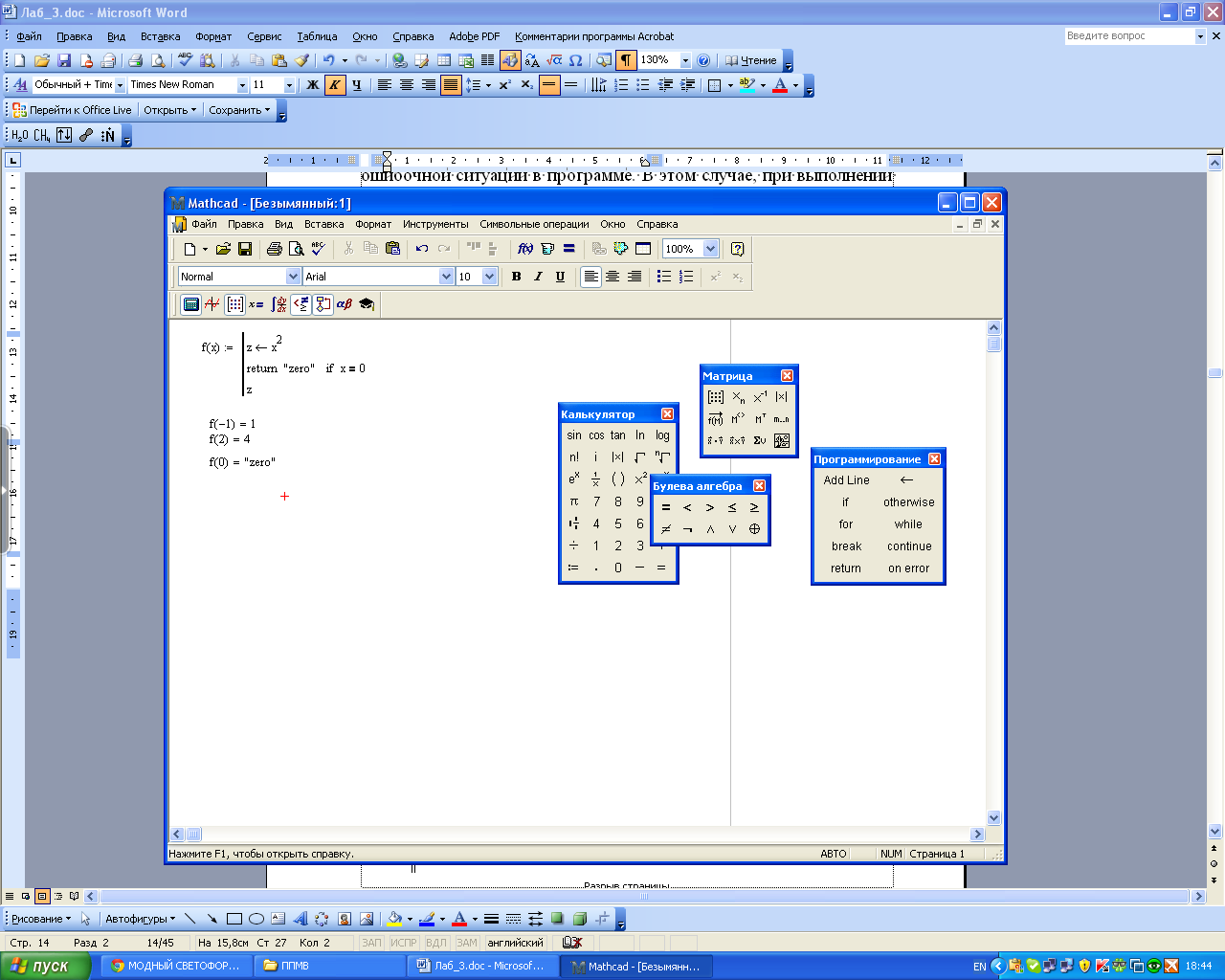The image size is (1225, 980).
Task: Open Mathcad Инструменты menu
Action: point(435,224)
